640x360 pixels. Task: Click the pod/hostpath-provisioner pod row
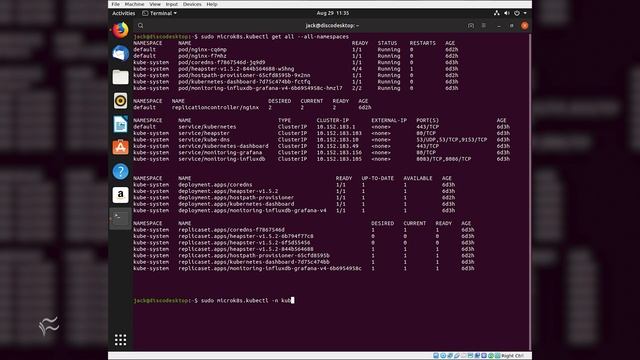pos(296,75)
